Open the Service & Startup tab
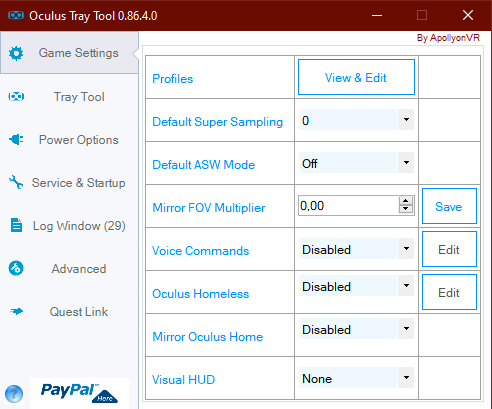 point(69,183)
